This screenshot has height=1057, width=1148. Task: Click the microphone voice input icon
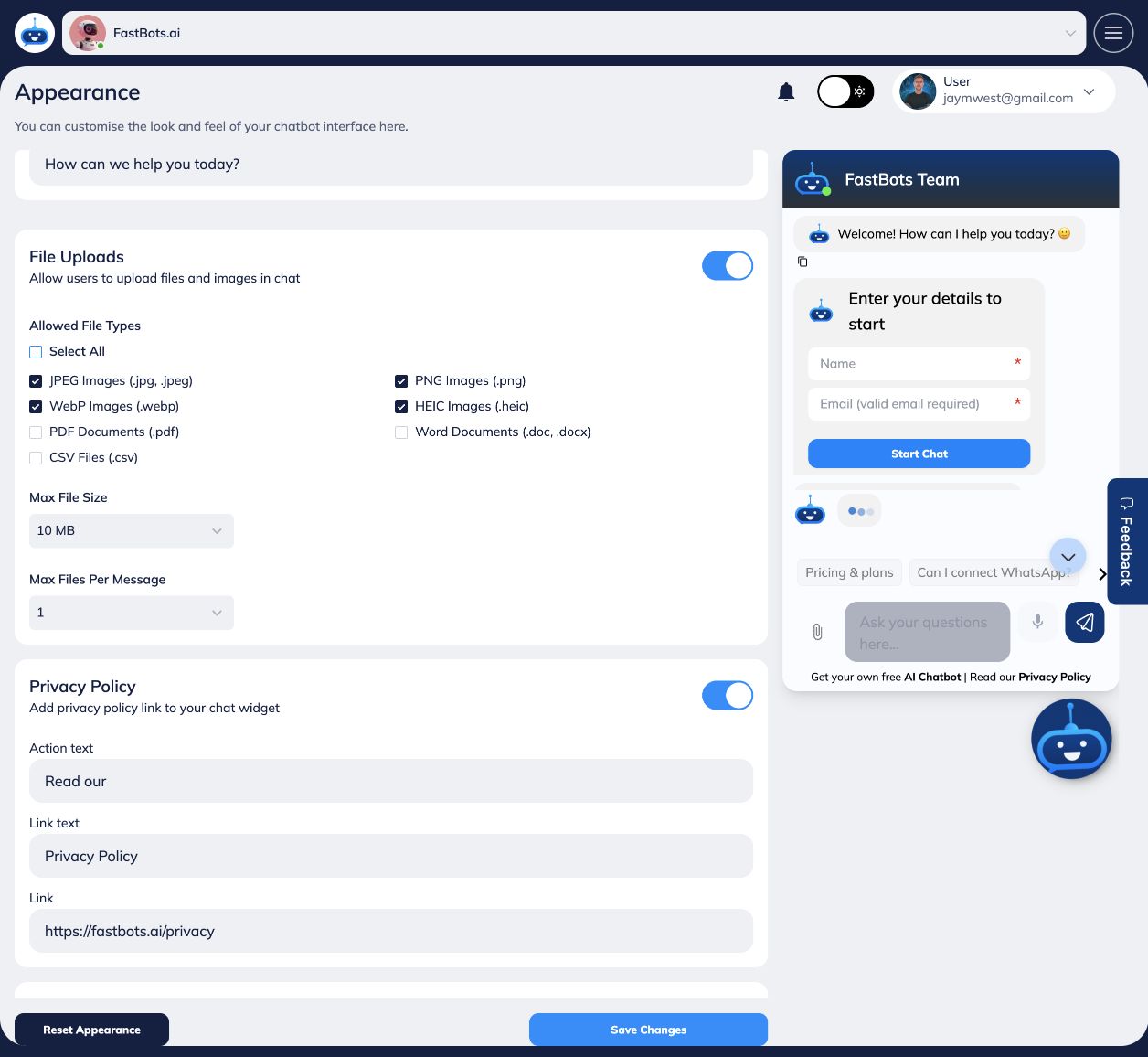click(x=1037, y=622)
